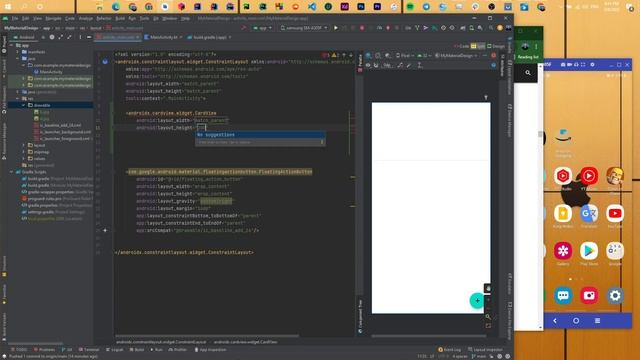Click the profiler icon in main toolbar
The height and width of the screenshot is (360, 640).
[379, 28]
